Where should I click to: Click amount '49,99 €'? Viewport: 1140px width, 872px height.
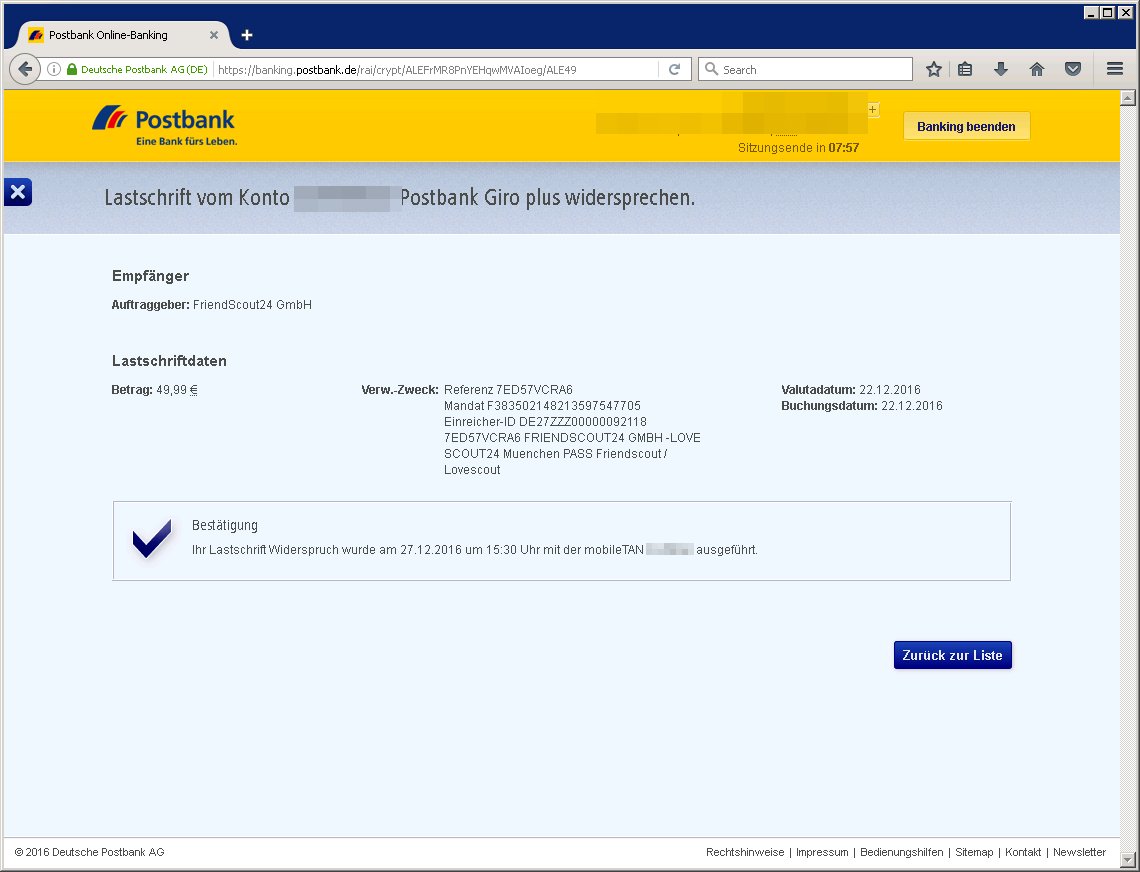point(177,390)
